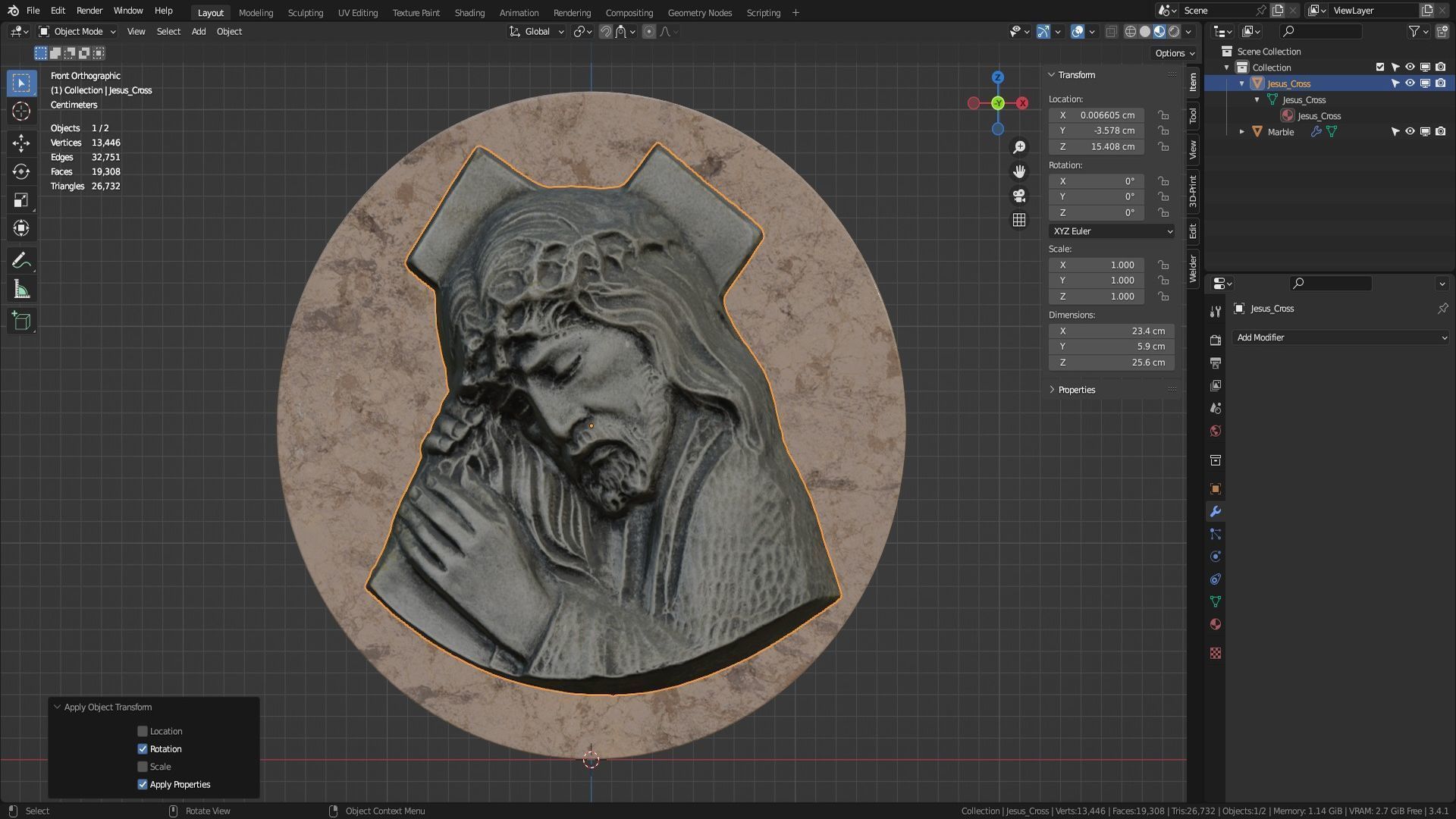Open the Scene properties tab
Image resolution: width=1456 pixels, height=819 pixels.
[x=1216, y=408]
